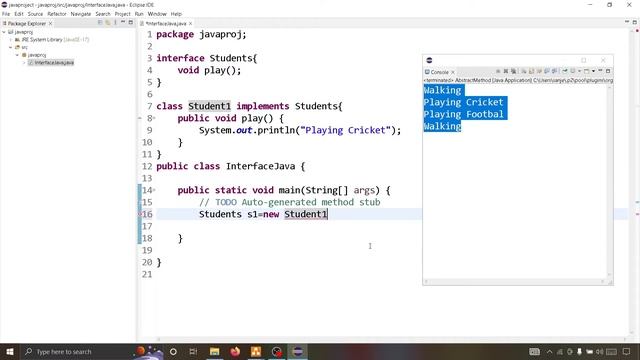
Task: Click Pin Console icon
Action: pyautogui.click(x=565, y=71)
